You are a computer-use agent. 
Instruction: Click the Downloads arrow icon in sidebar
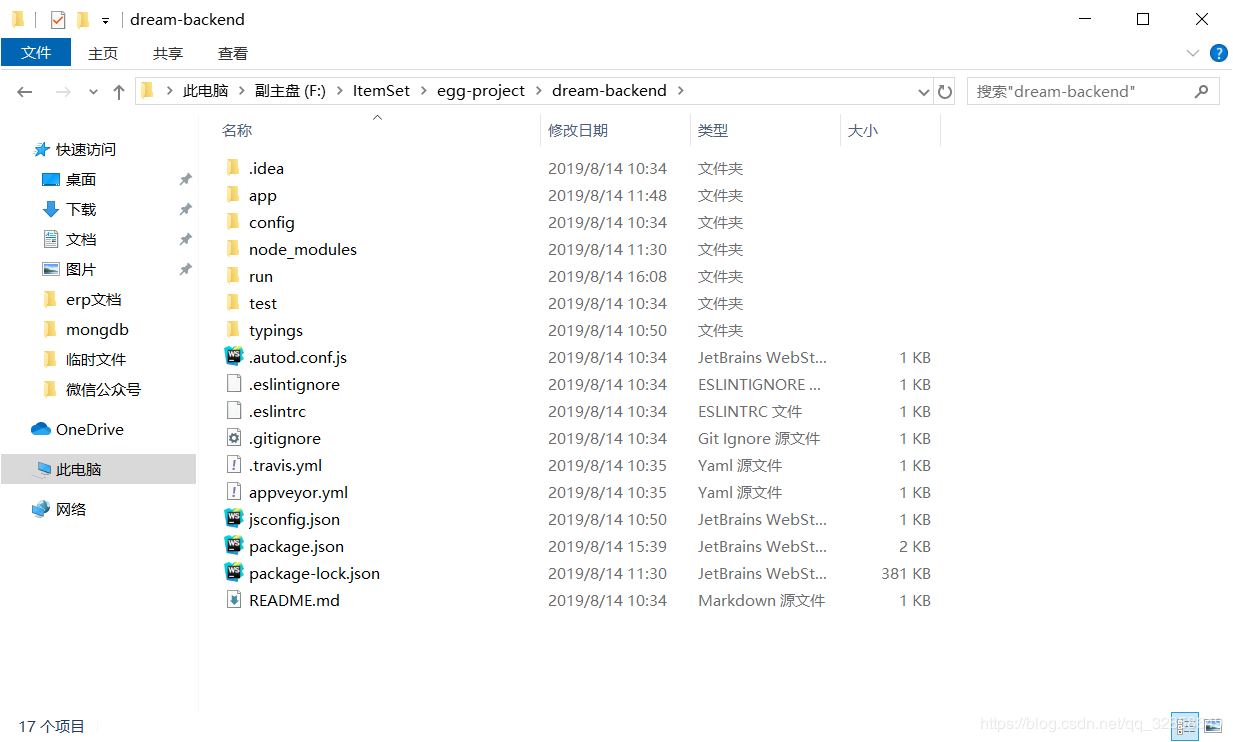pyautogui.click(x=51, y=209)
